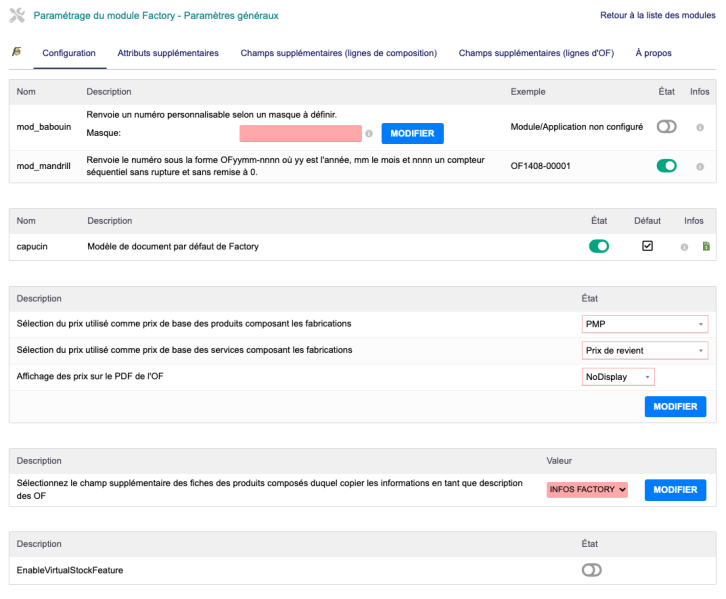
Task: Click the info icon in the mod_babouin row
Action: point(699,127)
